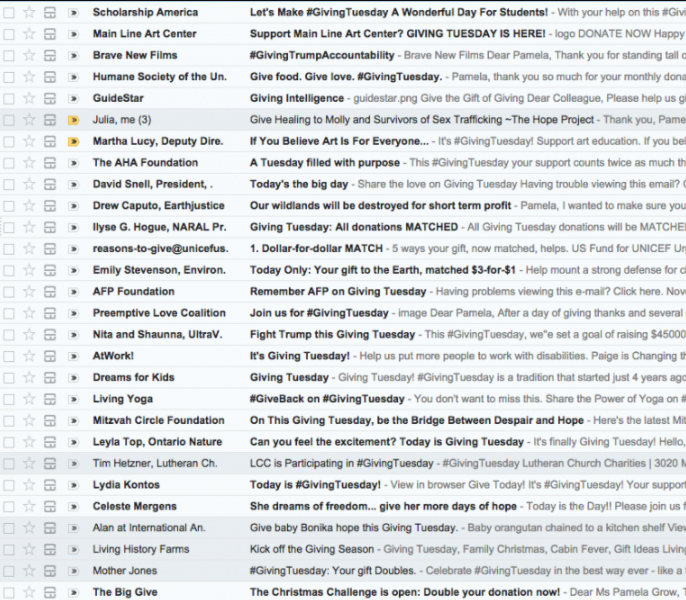
Task: Toggle yellow importance marker on Julia, me conversation
Action: click(x=74, y=120)
